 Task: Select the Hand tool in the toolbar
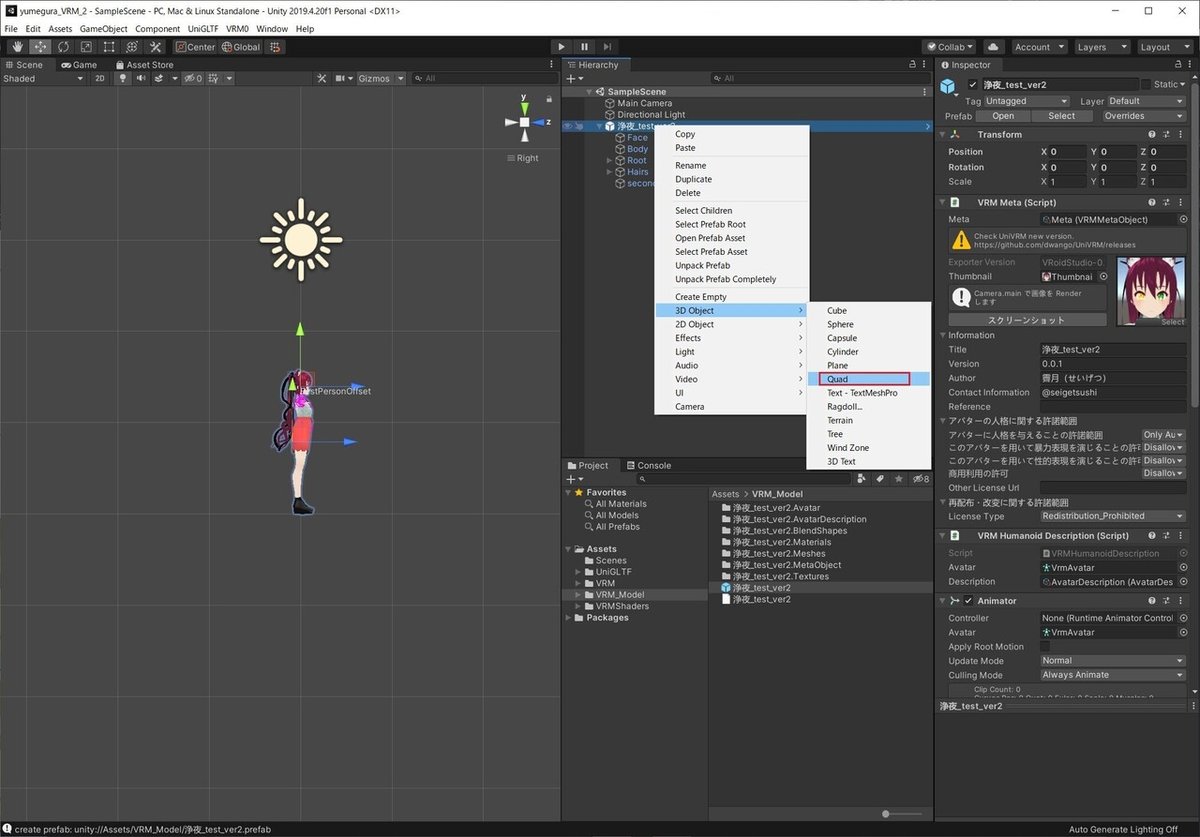click(x=19, y=47)
